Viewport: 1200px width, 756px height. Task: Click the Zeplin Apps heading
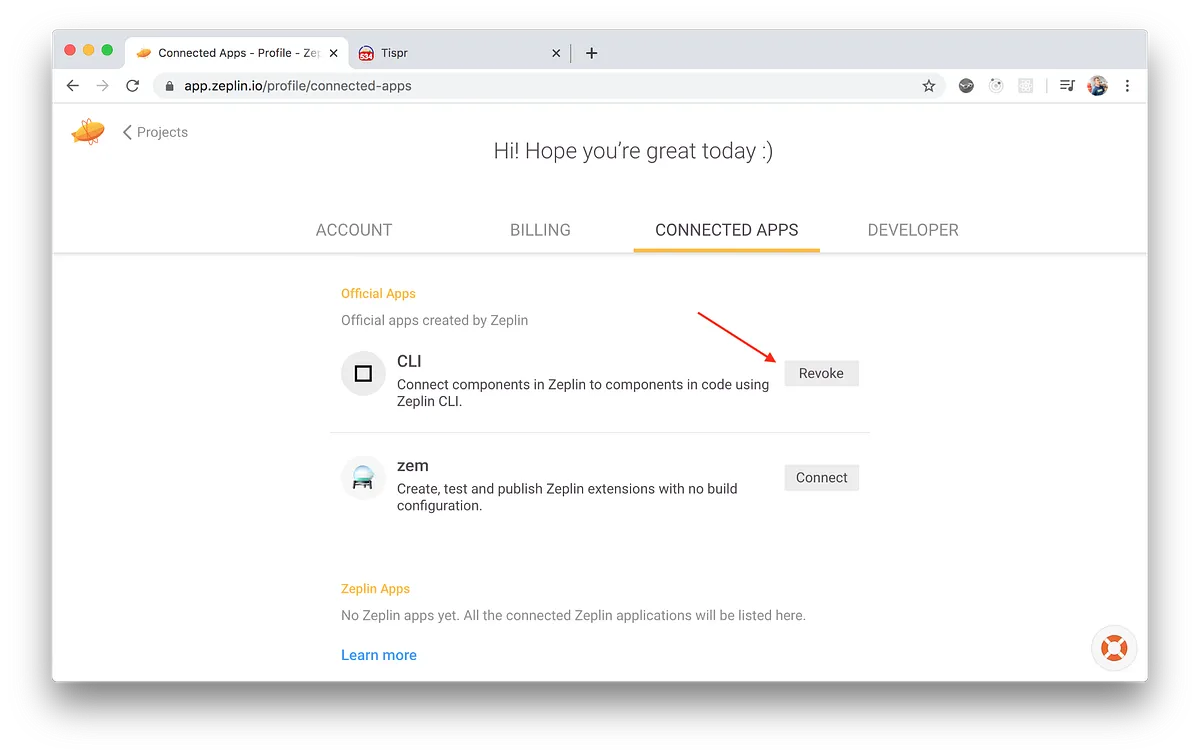375,589
